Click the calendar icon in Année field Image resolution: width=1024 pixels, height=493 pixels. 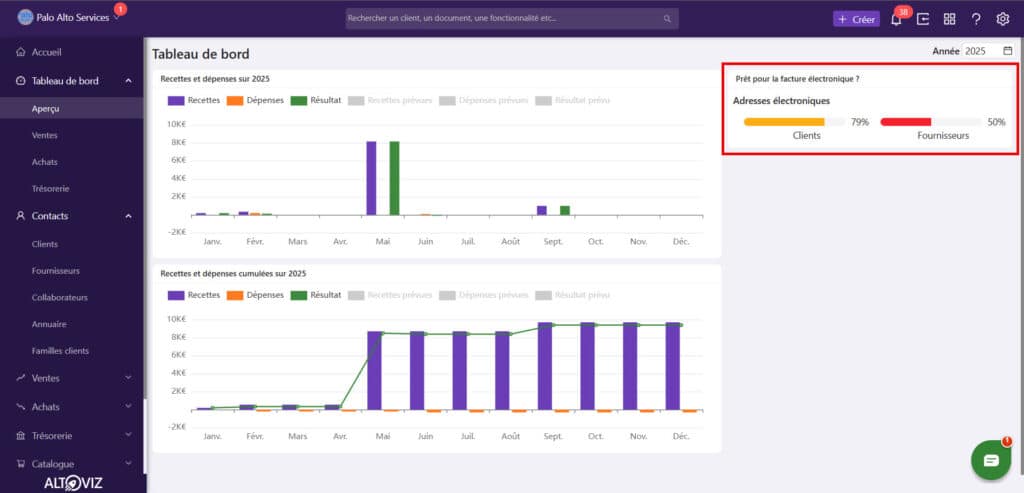1007,51
